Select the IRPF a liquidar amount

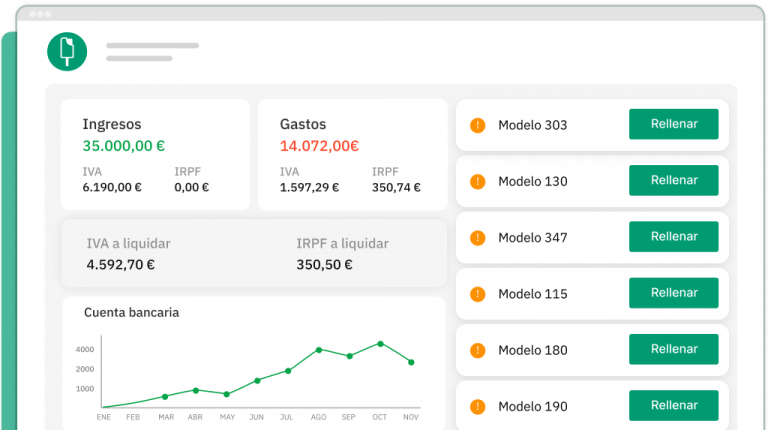coord(324,265)
